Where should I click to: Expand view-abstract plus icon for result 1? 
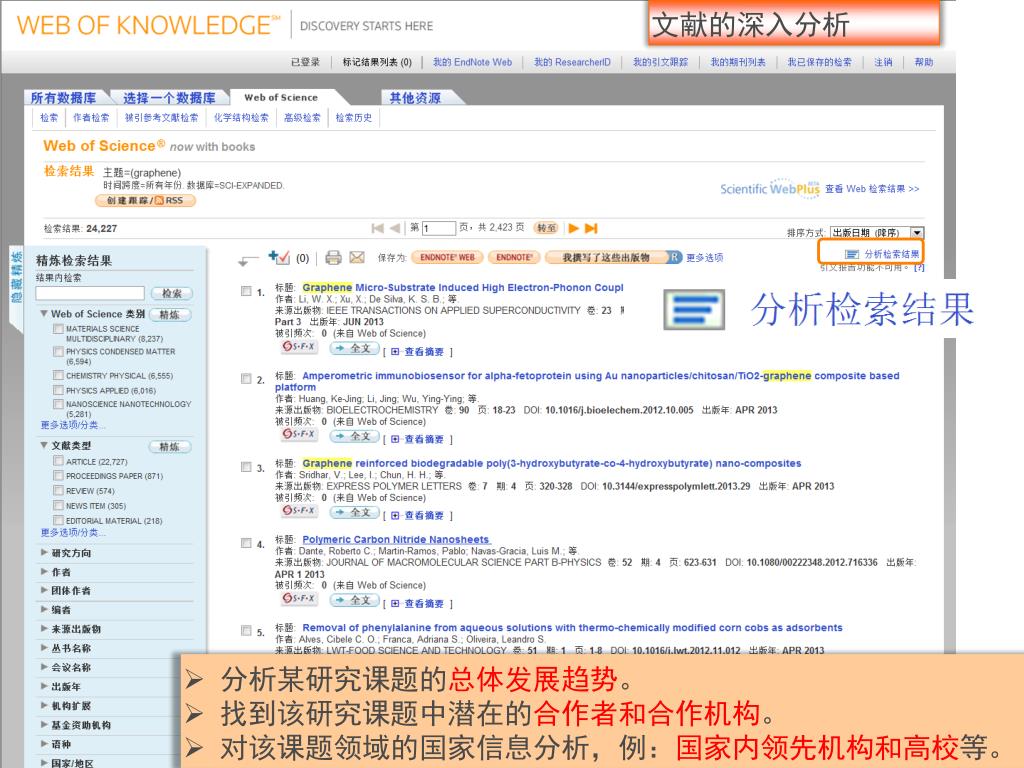(x=395, y=351)
